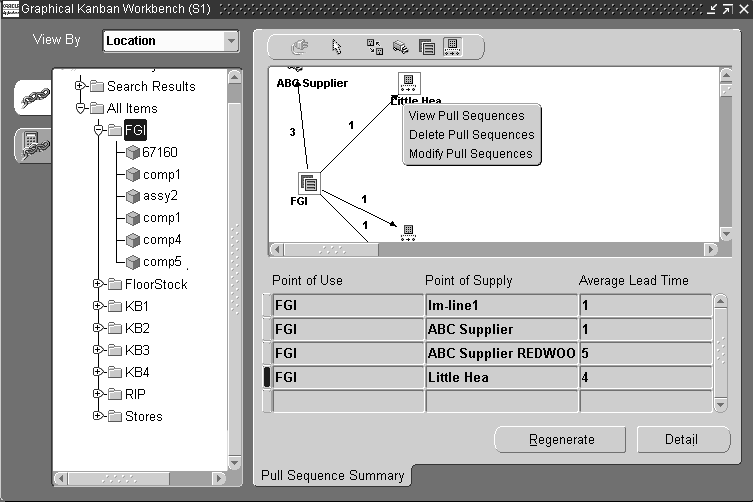Screen dimensions: 753x502
Task: Click the lower production line node icon
Action: pos(408,233)
